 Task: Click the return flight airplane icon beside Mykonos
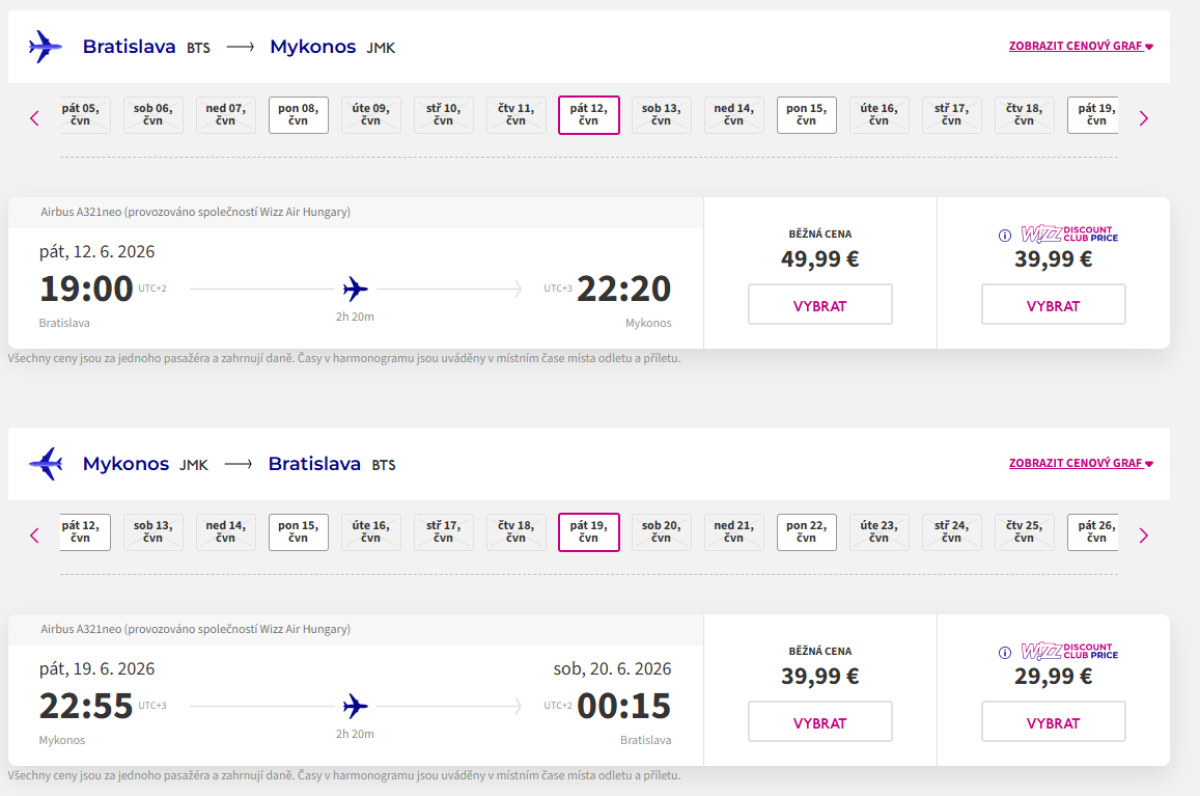(x=45, y=464)
